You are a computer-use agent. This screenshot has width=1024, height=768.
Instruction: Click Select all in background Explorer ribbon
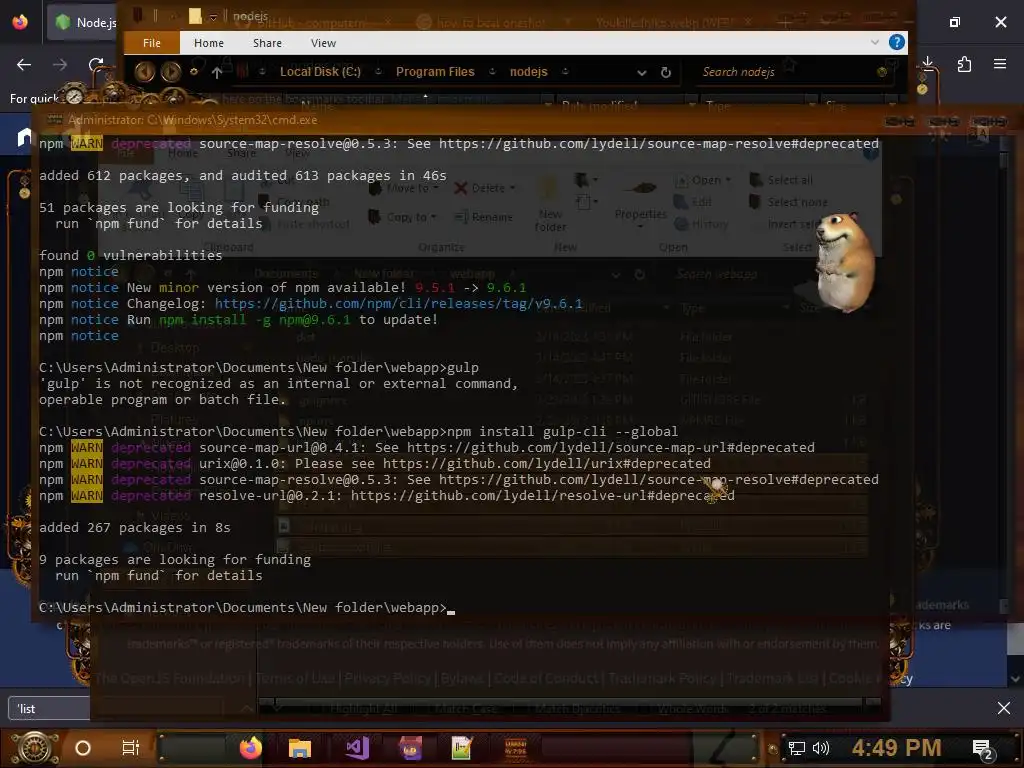tap(781, 180)
